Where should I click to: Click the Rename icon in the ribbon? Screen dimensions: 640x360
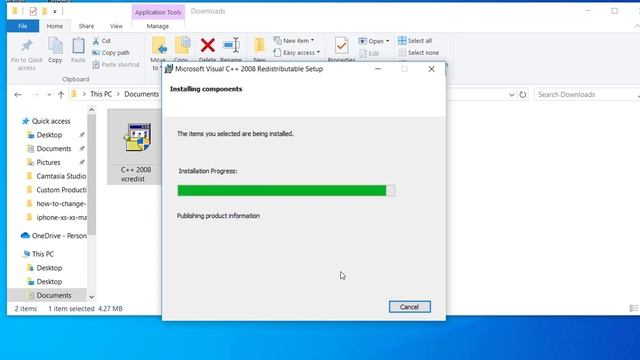231,45
